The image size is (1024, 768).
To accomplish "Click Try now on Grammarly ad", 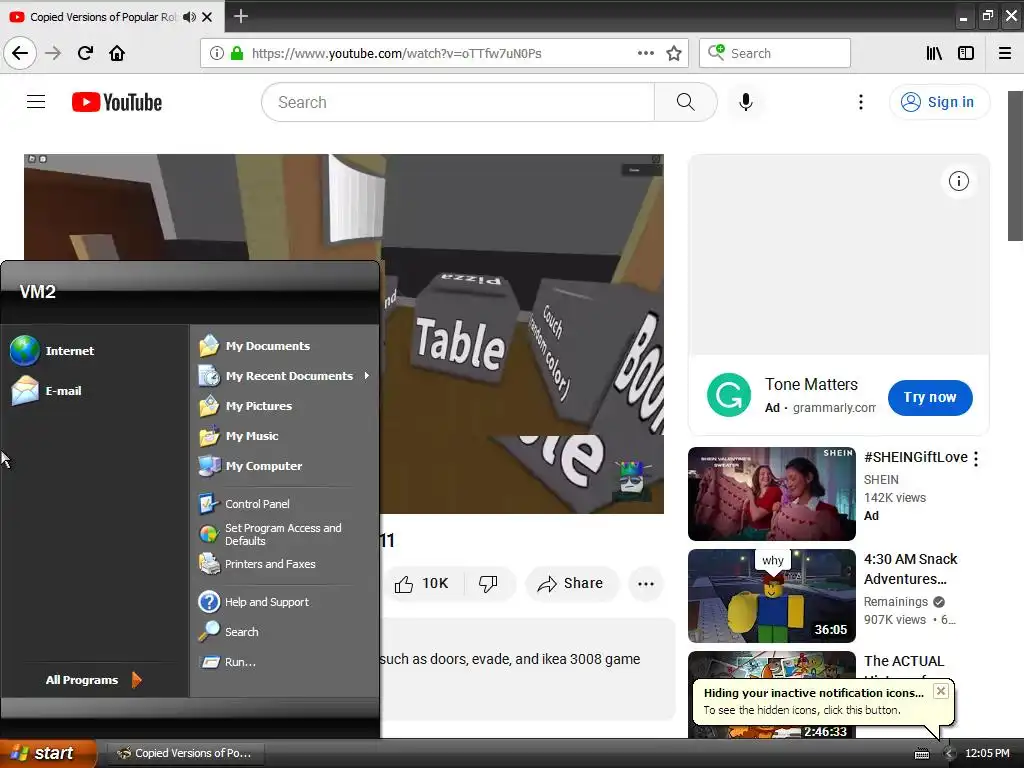I will pos(930,397).
